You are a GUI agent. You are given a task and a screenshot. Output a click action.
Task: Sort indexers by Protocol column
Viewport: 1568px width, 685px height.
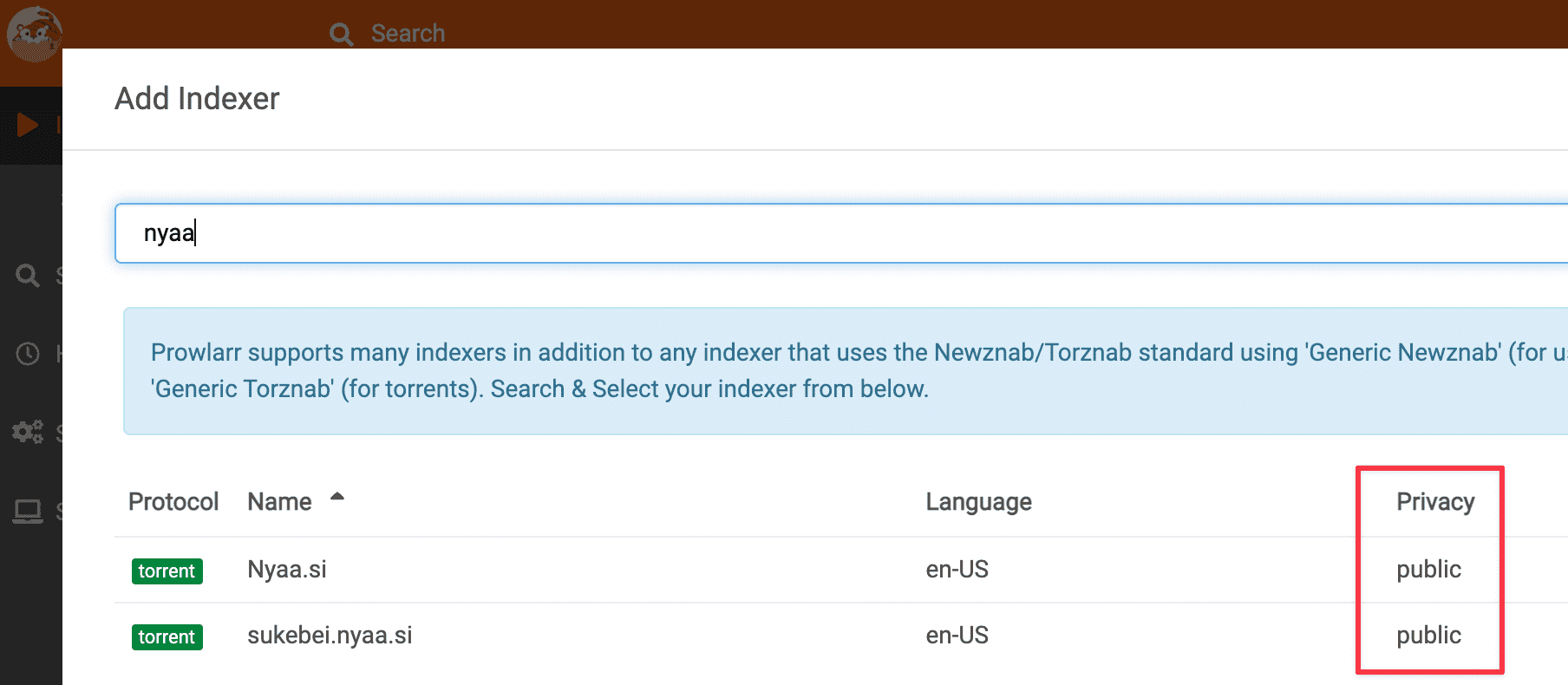click(x=173, y=502)
